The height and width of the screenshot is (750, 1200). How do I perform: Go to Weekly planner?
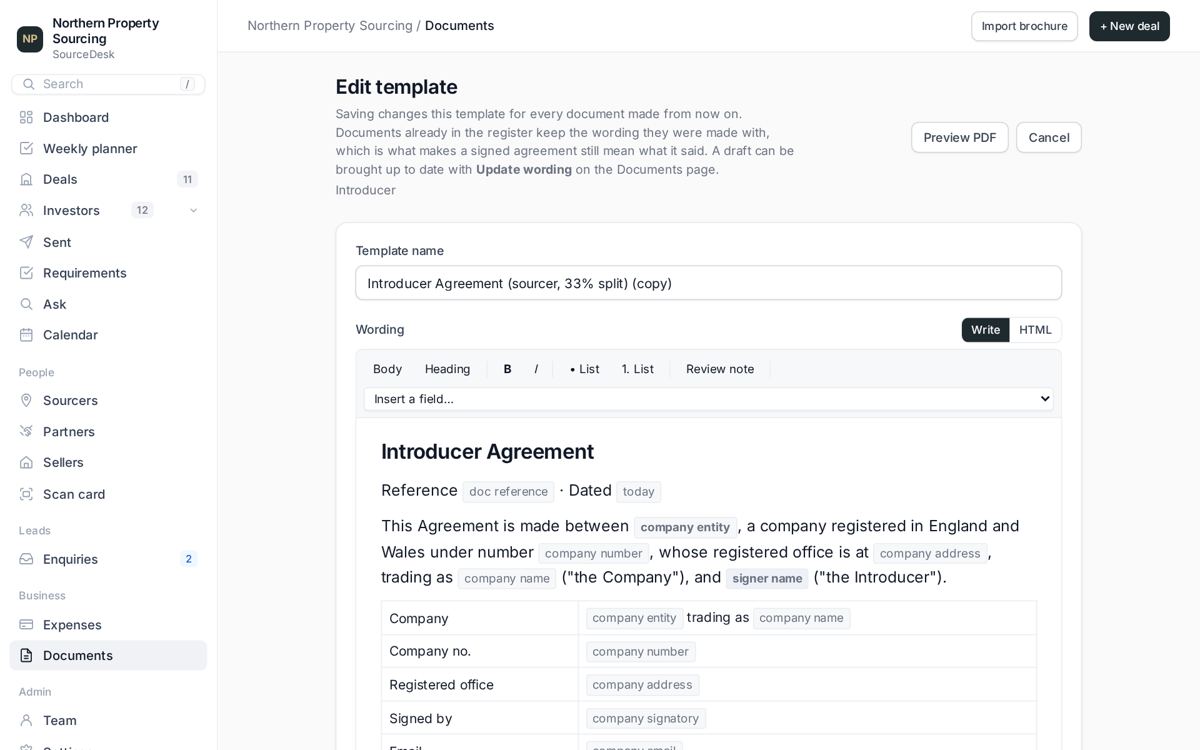click(x=108, y=148)
